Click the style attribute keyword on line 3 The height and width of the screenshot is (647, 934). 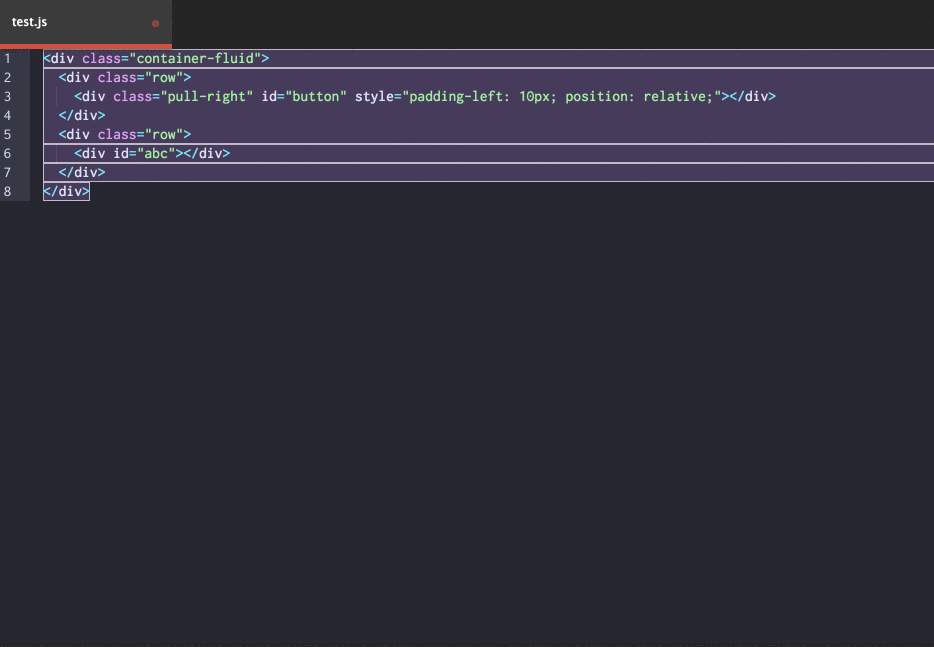[377, 96]
